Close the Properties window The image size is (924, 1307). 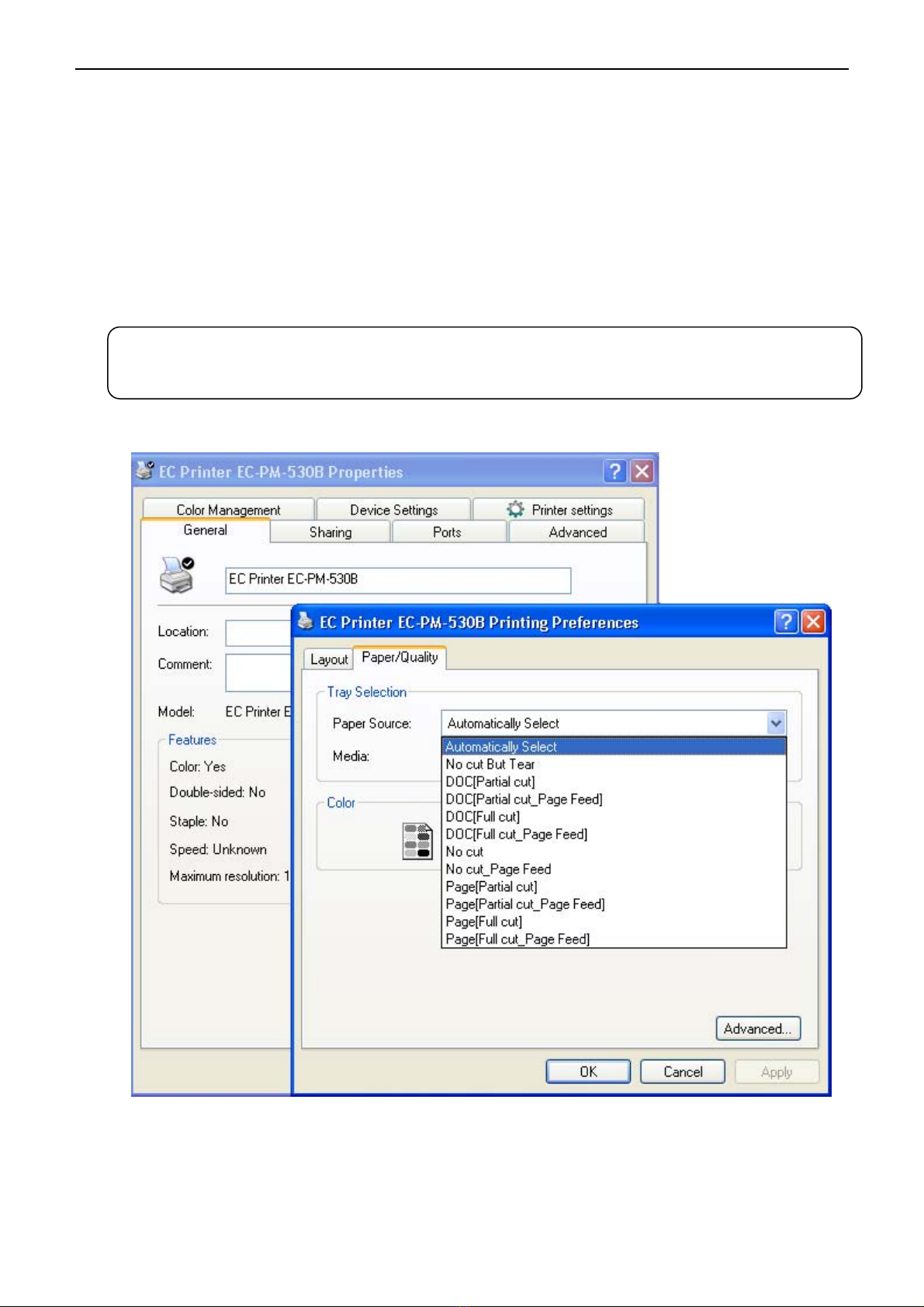click(x=642, y=471)
